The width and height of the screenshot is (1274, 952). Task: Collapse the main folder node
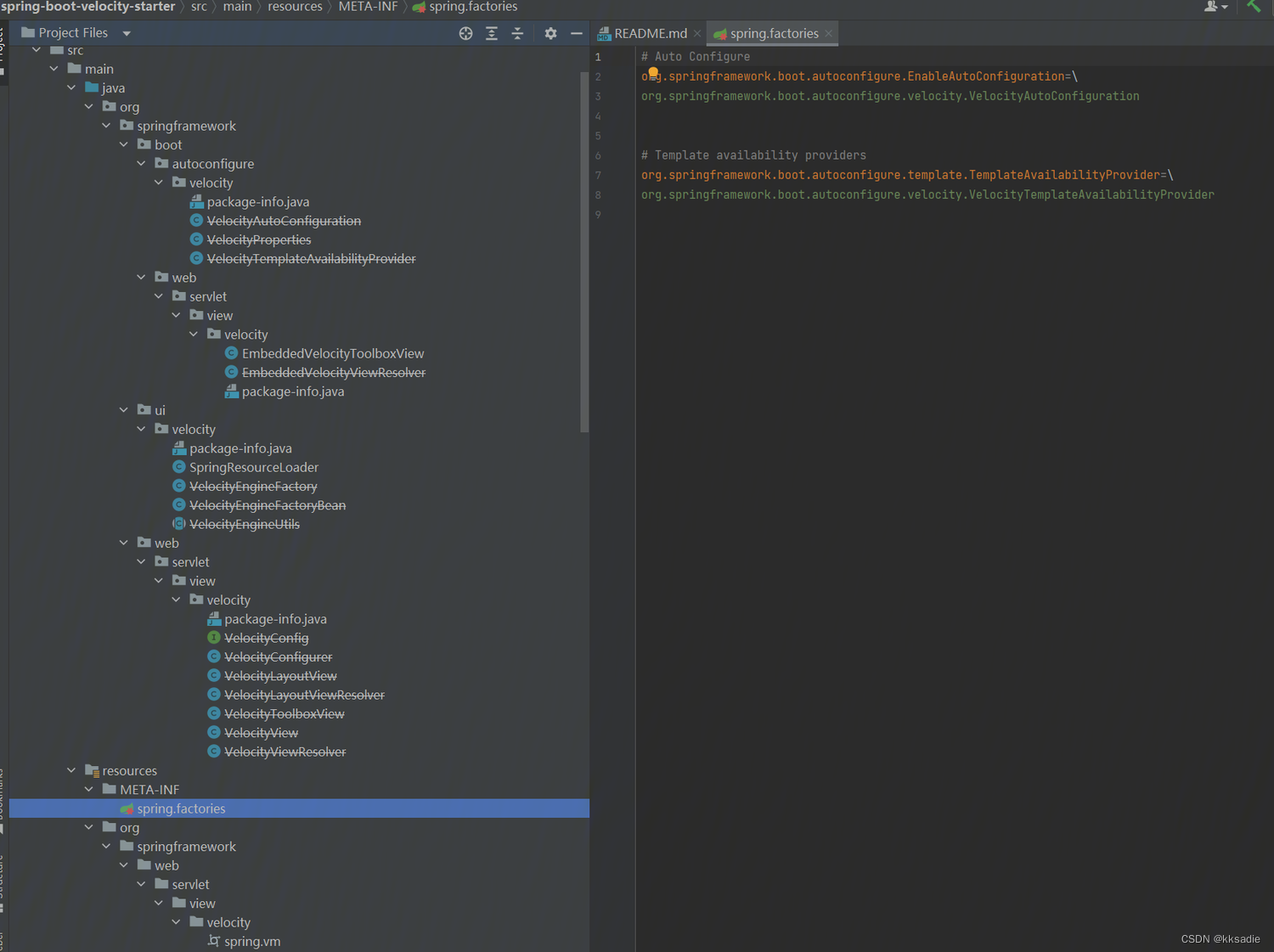click(54, 69)
